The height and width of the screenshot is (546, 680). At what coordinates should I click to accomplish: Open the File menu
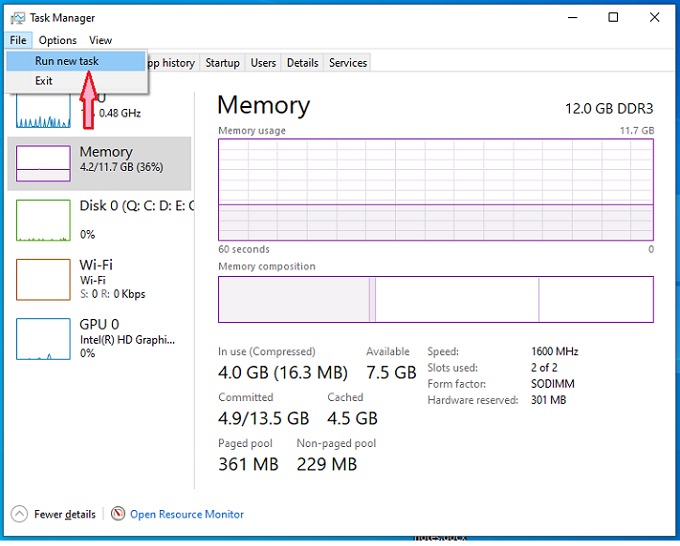pos(18,40)
